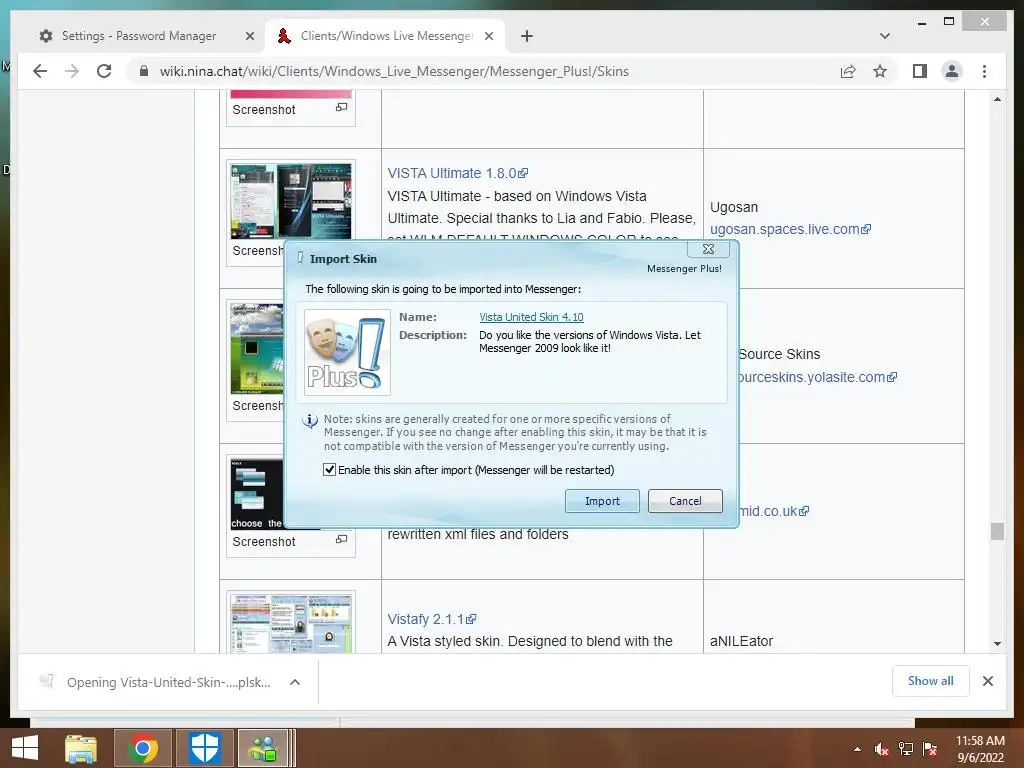Expand the tab search dropdown

[884, 36]
